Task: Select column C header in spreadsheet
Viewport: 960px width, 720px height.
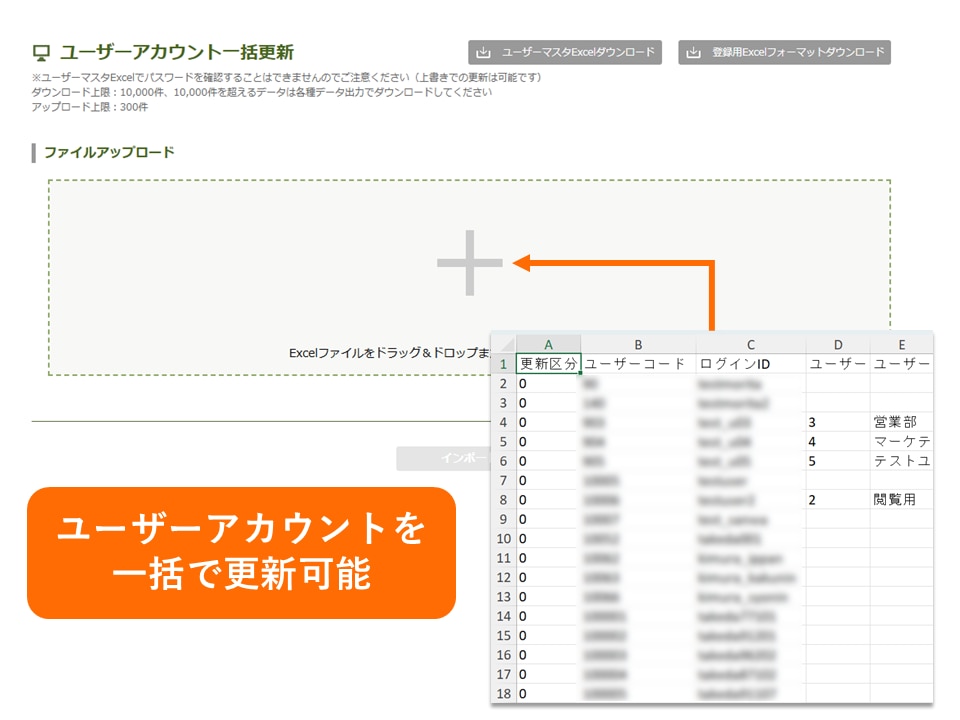Action: [x=751, y=345]
